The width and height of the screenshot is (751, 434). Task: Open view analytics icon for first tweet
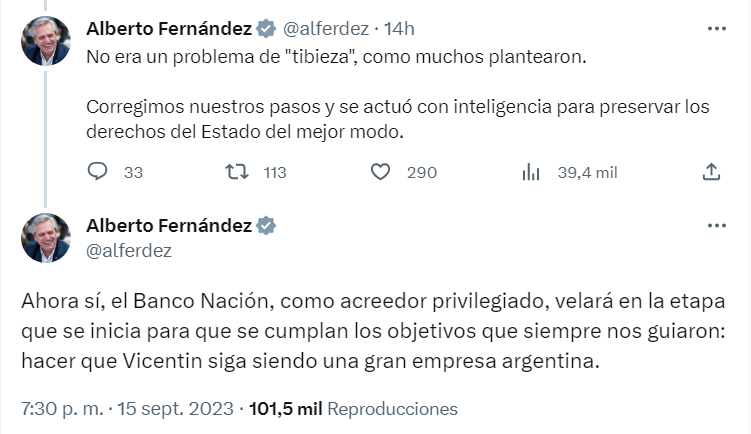coord(531,172)
